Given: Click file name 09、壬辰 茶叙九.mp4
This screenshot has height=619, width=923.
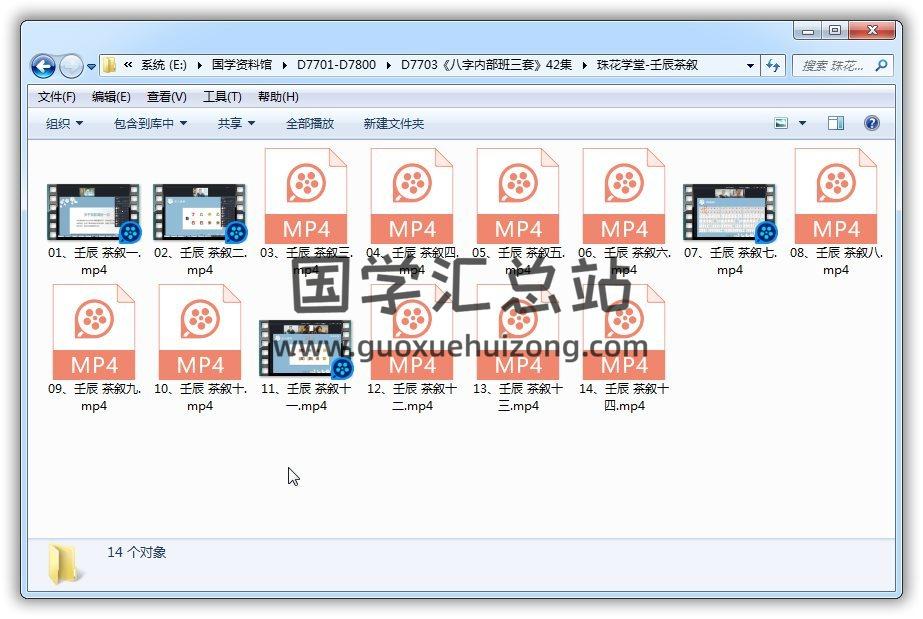Looking at the screenshot, I should point(94,397).
